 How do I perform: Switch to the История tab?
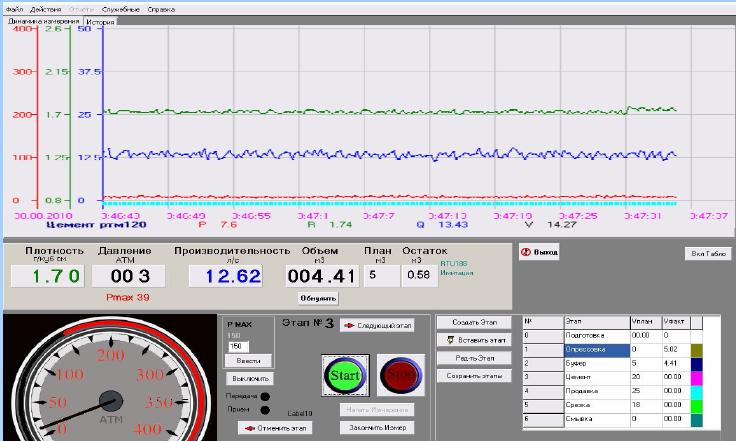click(x=100, y=22)
